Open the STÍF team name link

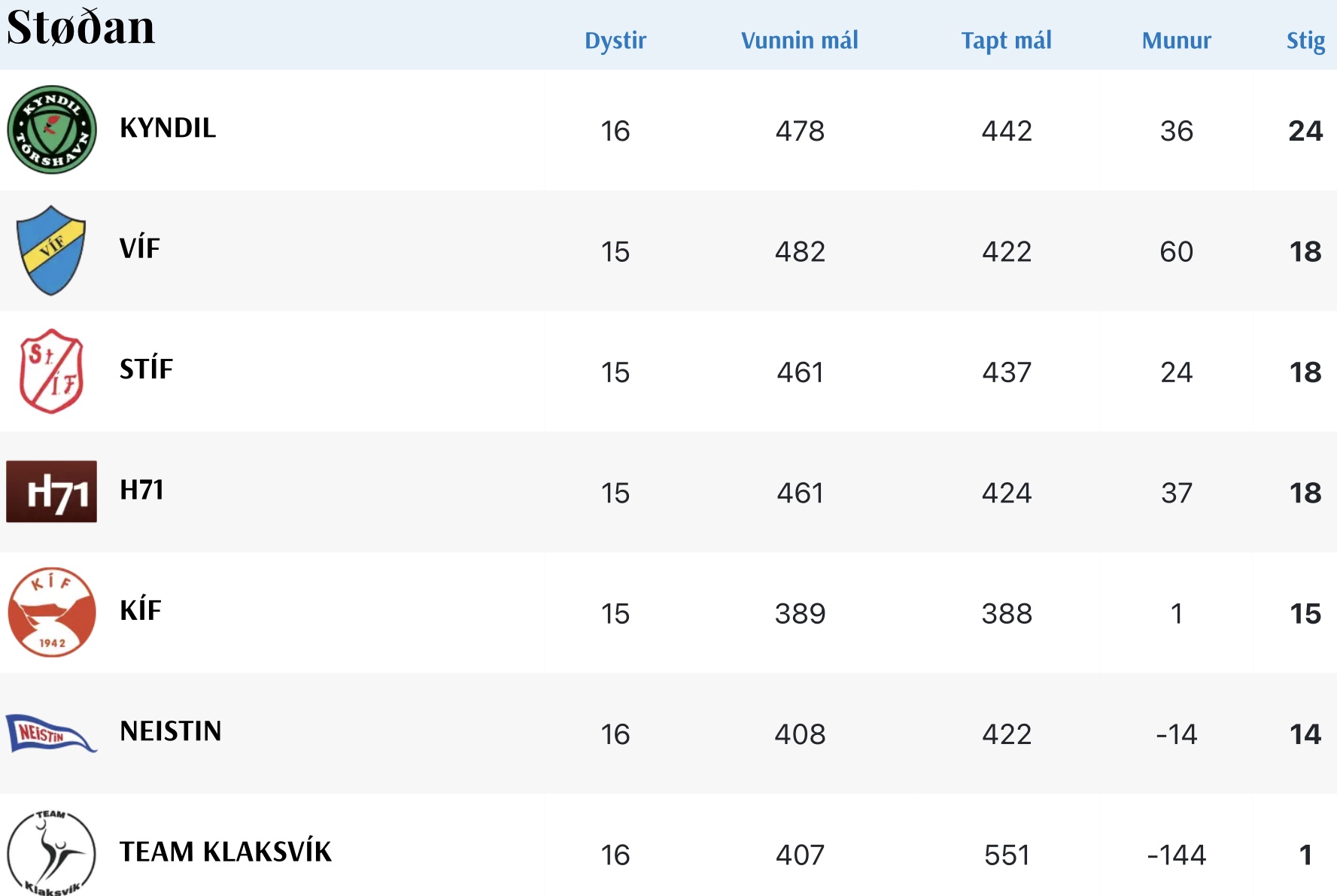tap(147, 369)
